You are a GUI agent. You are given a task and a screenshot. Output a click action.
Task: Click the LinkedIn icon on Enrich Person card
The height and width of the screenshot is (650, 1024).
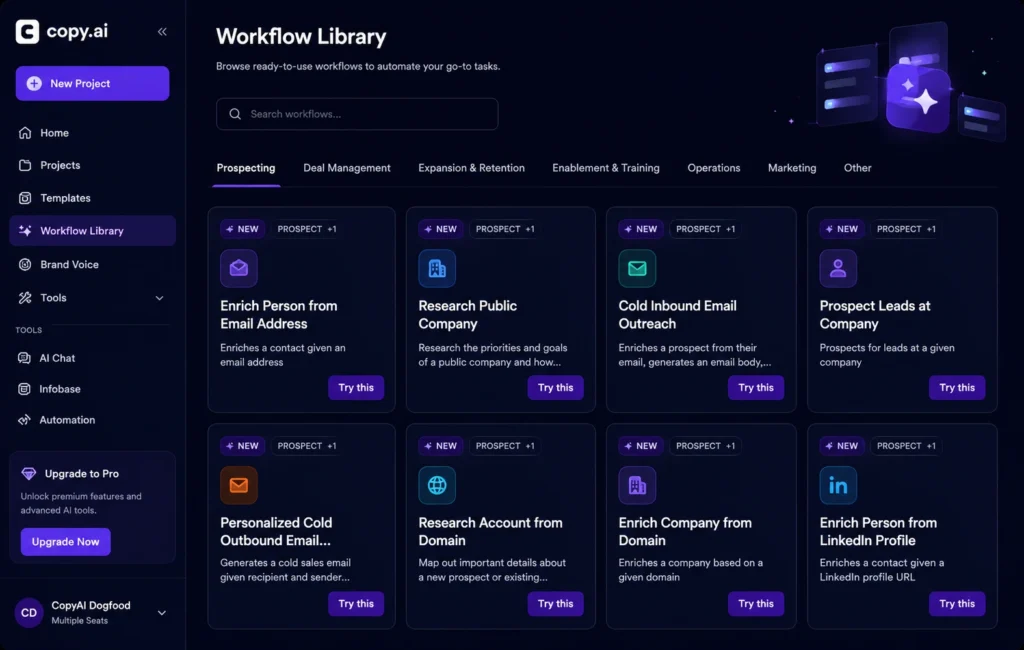click(838, 485)
